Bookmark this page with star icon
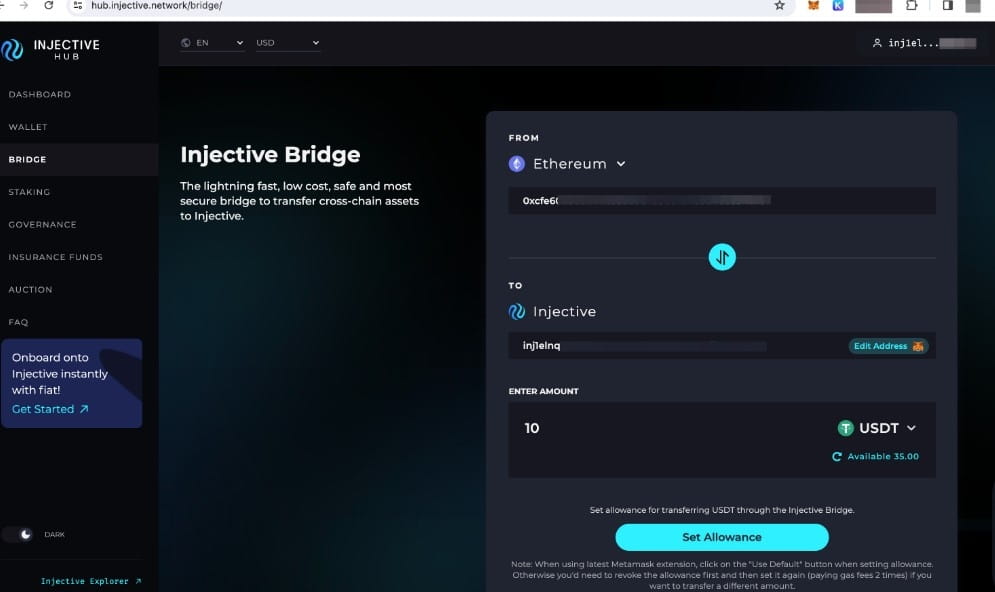 [x=779, y=6]
